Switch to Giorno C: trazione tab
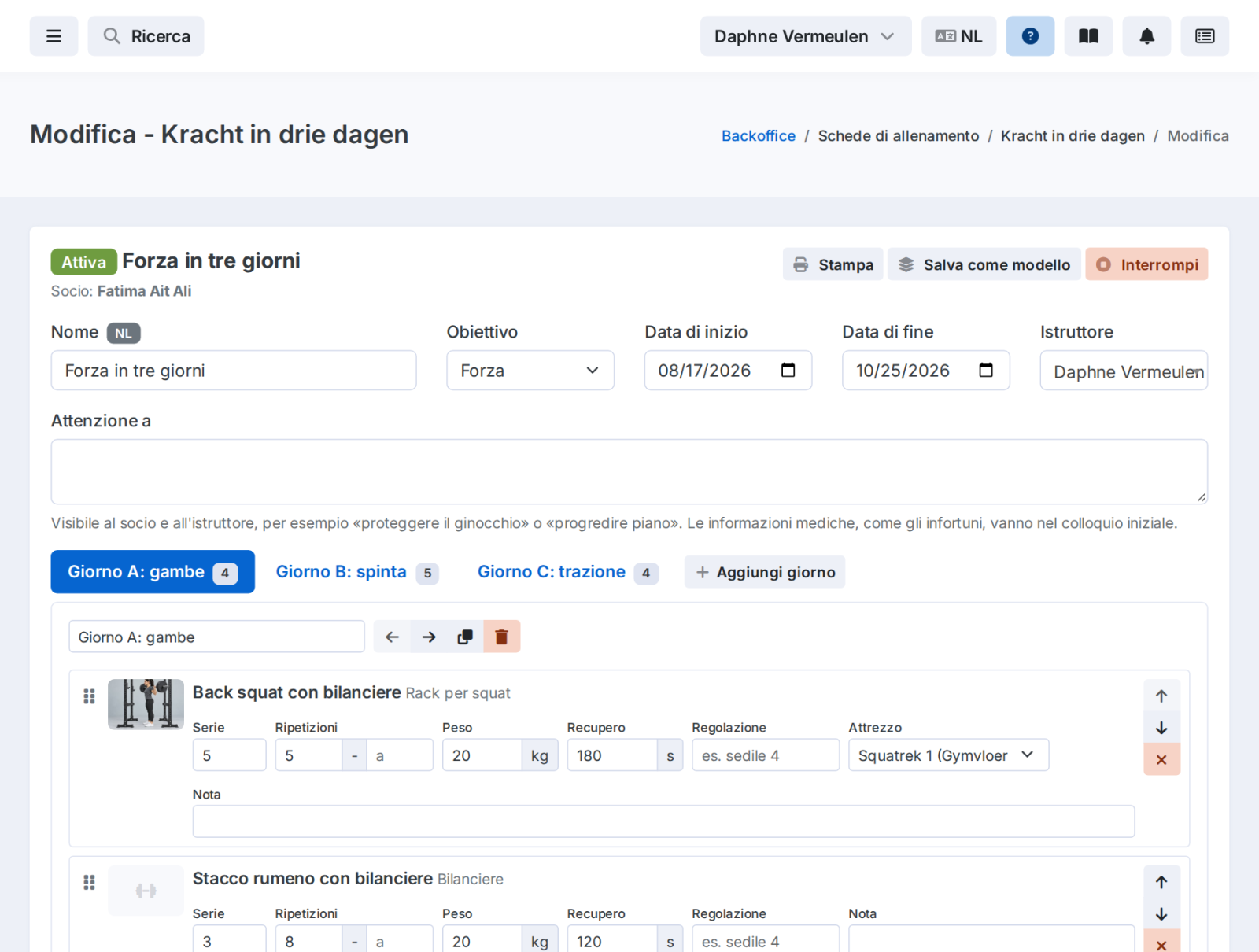Image resolution: width=1259 pixels, height=952 pixels. pos(567,572)
